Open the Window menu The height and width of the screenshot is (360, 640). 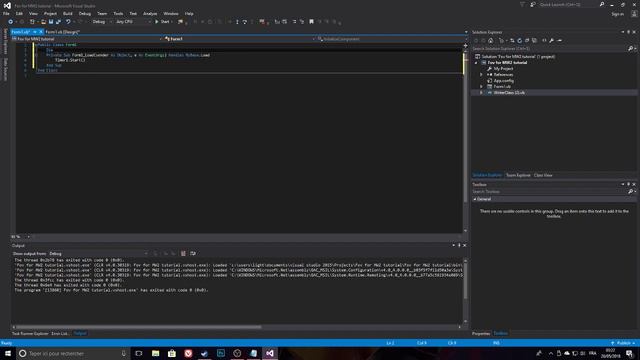pos(171,13)
